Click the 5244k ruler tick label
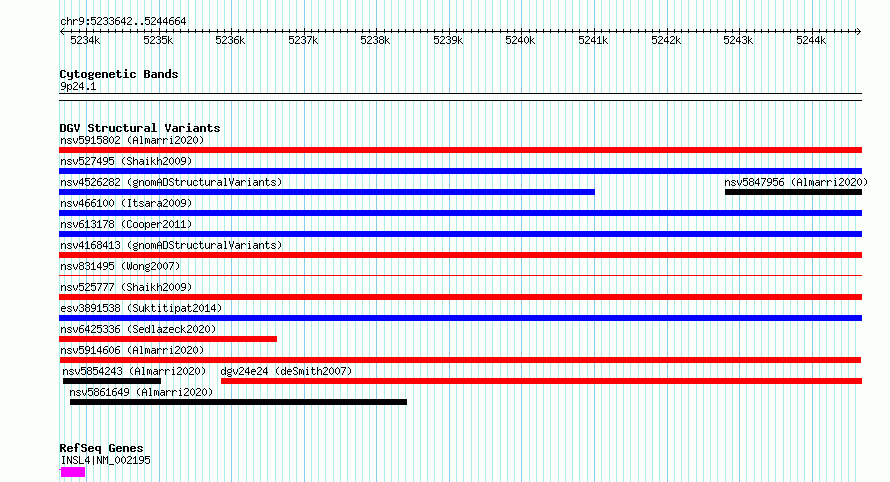The height and width of the screenshot is (482, 890). (x=811, y=40)
